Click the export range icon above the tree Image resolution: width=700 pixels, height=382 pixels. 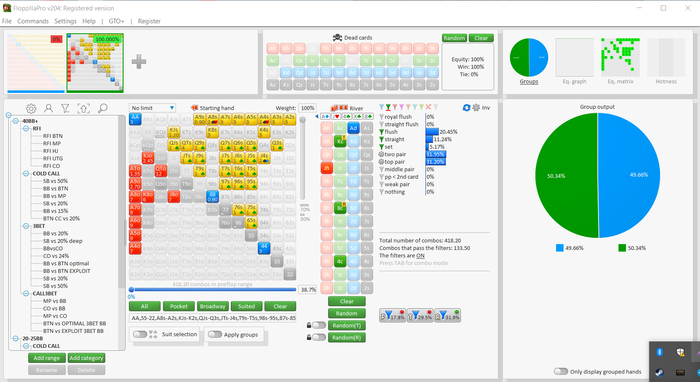(83, 108)
